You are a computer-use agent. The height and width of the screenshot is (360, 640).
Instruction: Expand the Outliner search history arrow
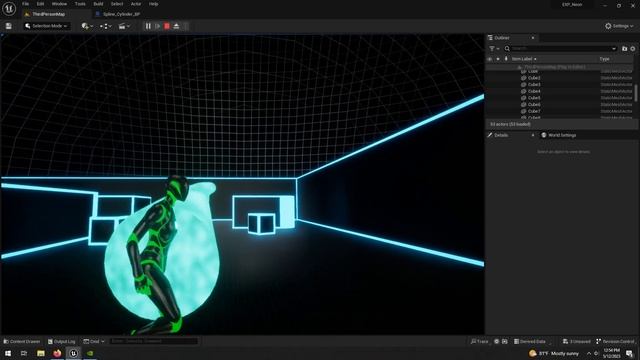tap(614, 49)
